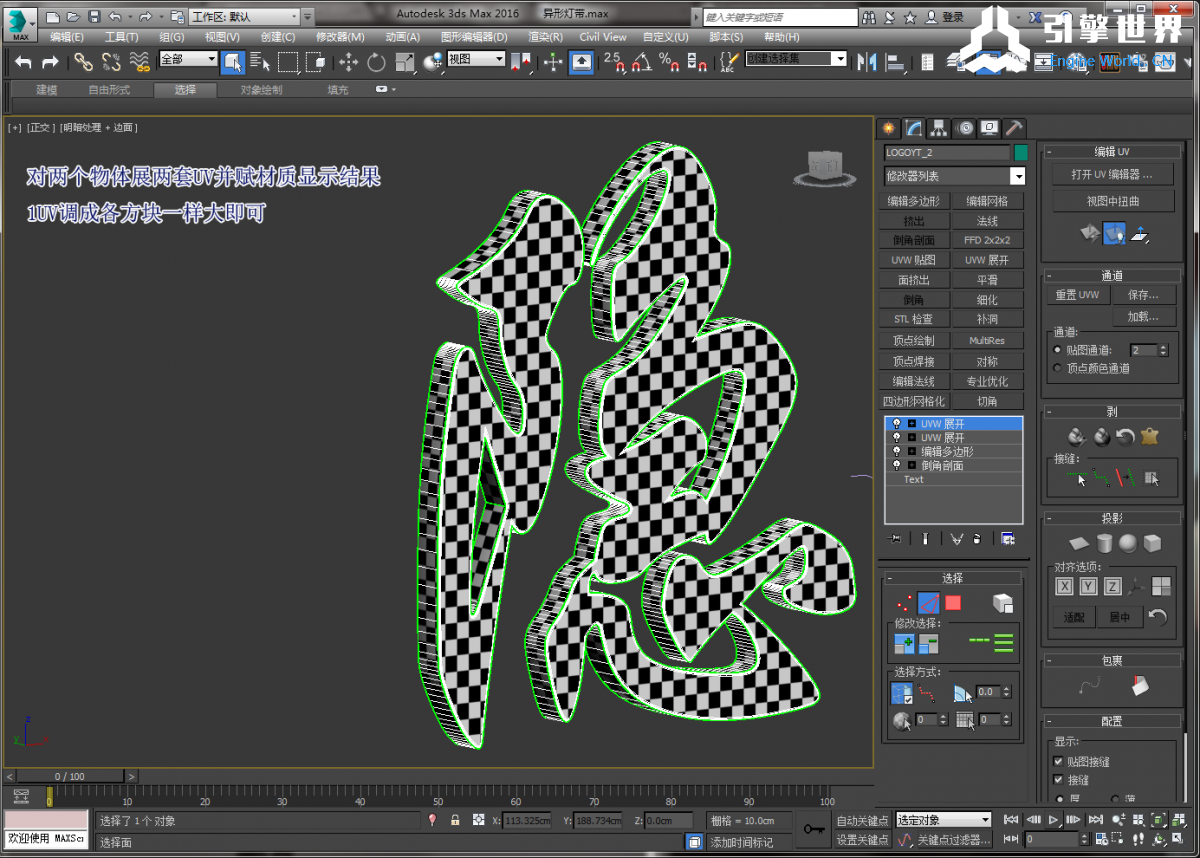Choose the Rectangular Selection Region tool
The height and width of the screenshot is (858, 1200).
[x=288, y=62]
